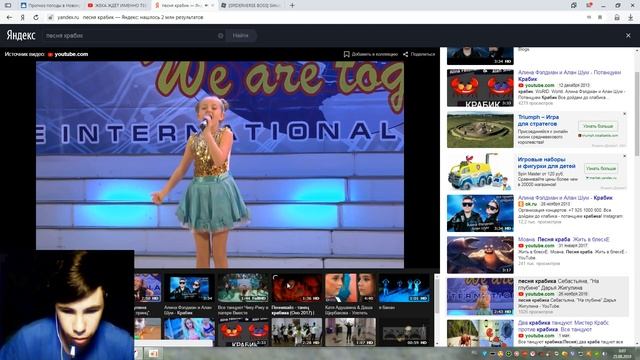Close the Triumph ad with its small x
The image size is (640, 360).
click(624, 114)
